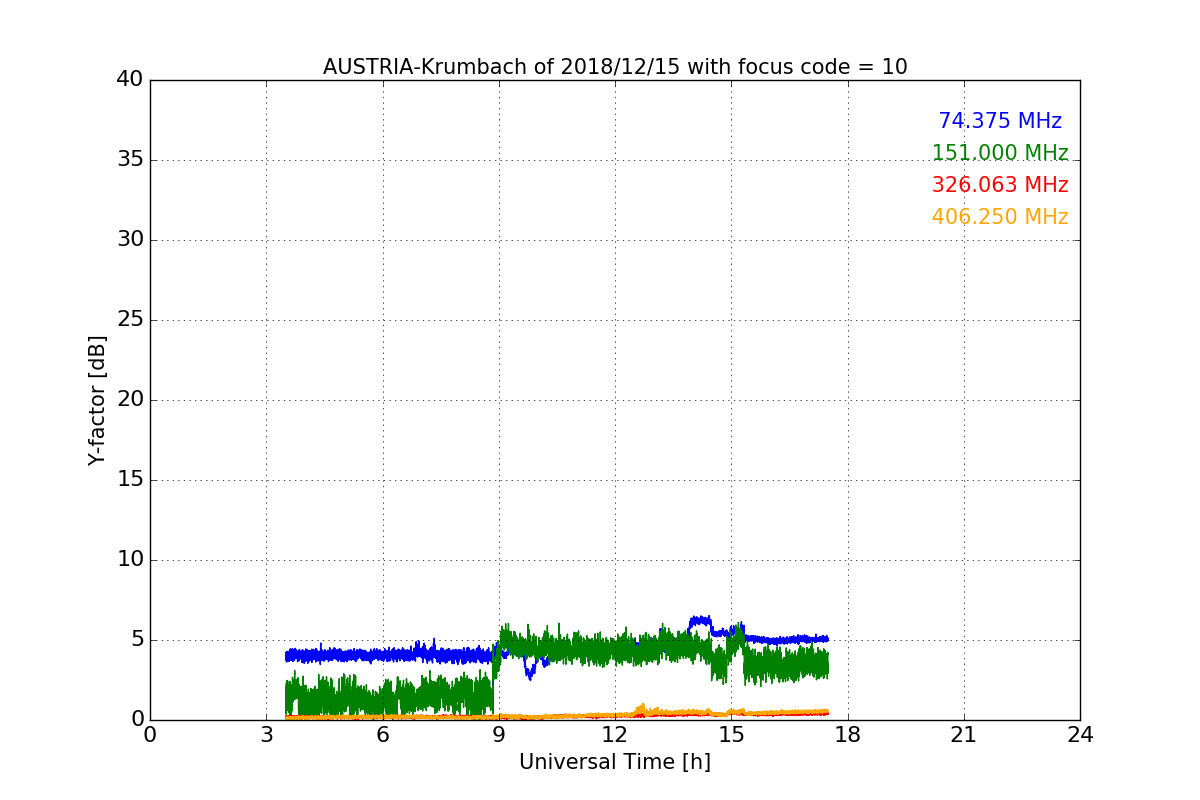Click the 'Y-factor [dB]' axis label
1200x800 pixels.
click(x=97, y=400)
